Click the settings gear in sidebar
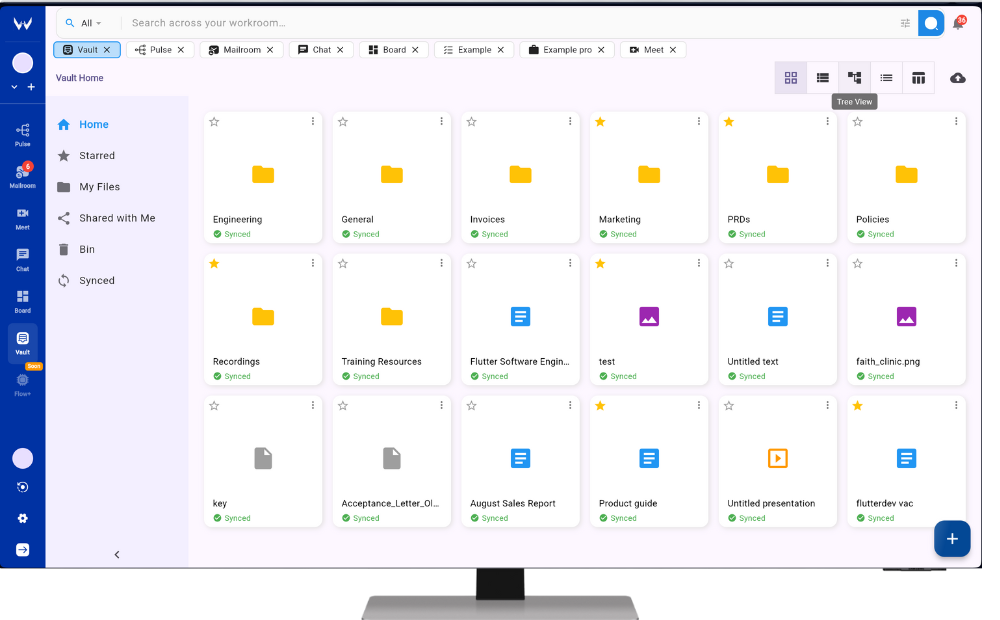 pos(22,518)
